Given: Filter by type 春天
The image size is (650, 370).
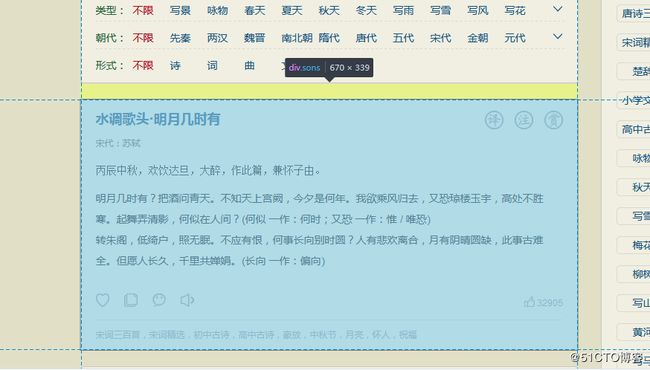Looking at the screenshot, I should tap(255, 10).
